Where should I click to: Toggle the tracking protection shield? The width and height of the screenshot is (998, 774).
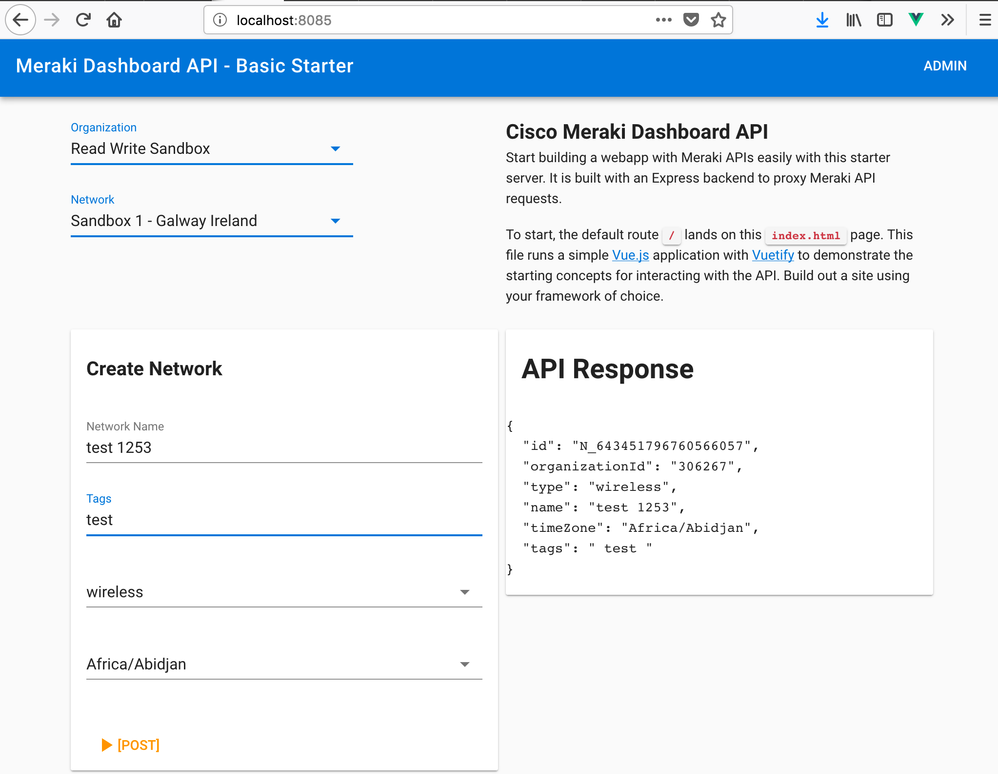[x=690, y=19]
